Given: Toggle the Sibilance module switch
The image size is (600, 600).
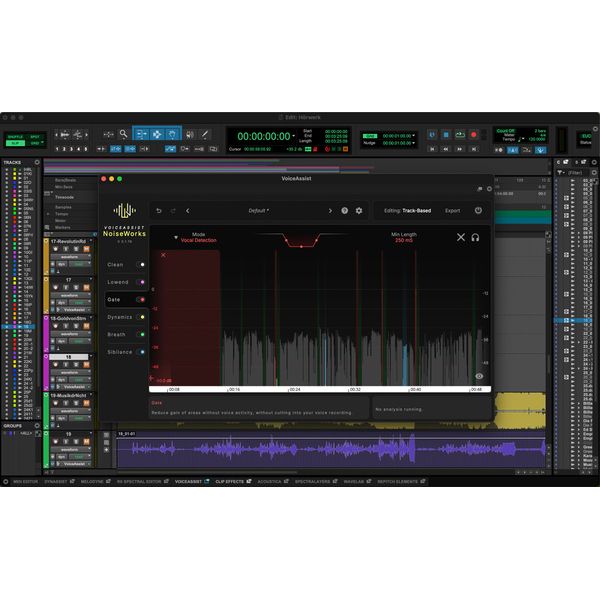Looking at the screenshot, I should click(x=141, y=352).
